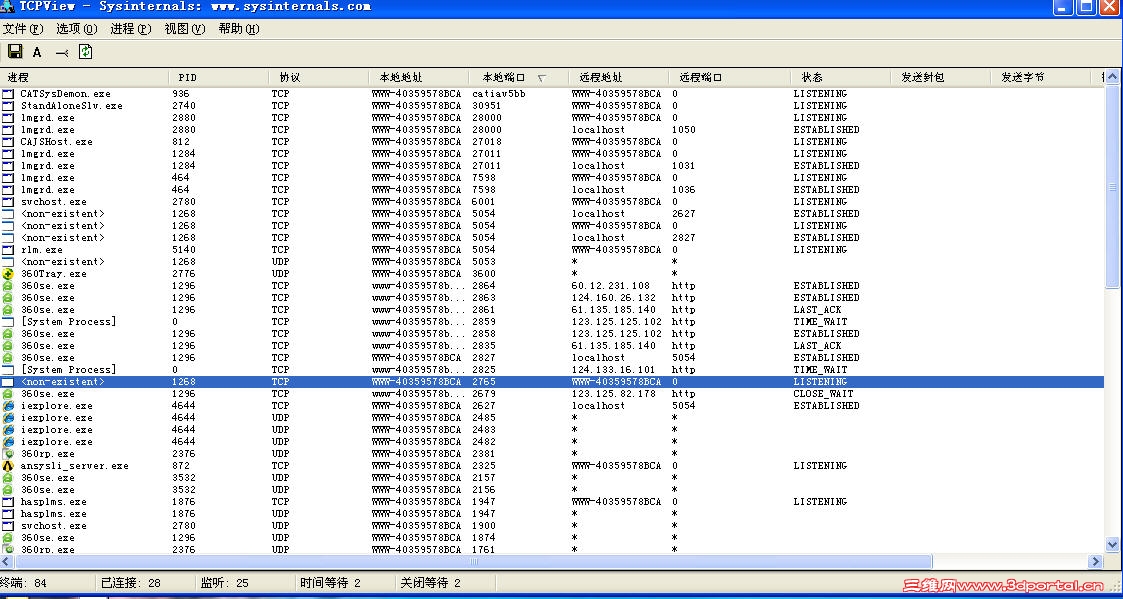Click the 时间等待 2 status bar entry
Screen dimensions: 1123x599
330,583
